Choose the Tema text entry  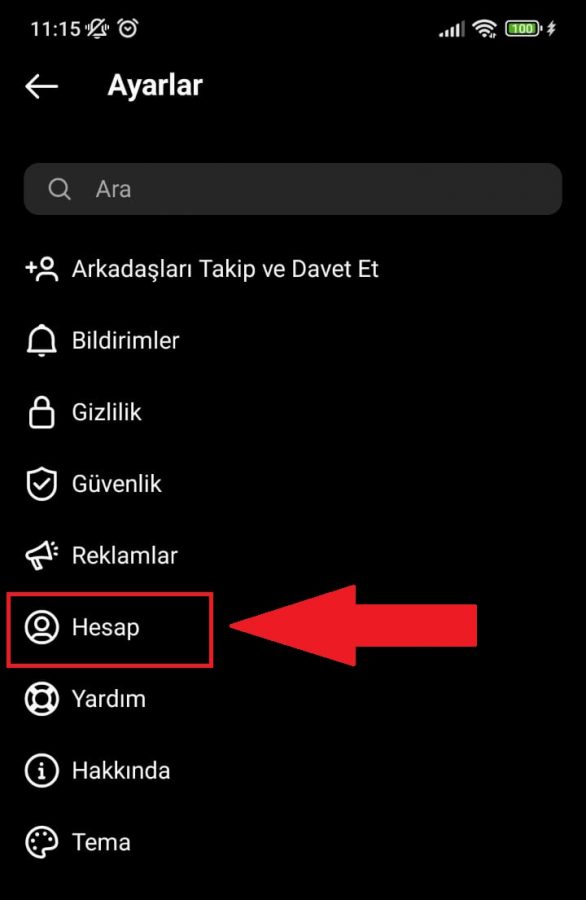pos(102,842)
